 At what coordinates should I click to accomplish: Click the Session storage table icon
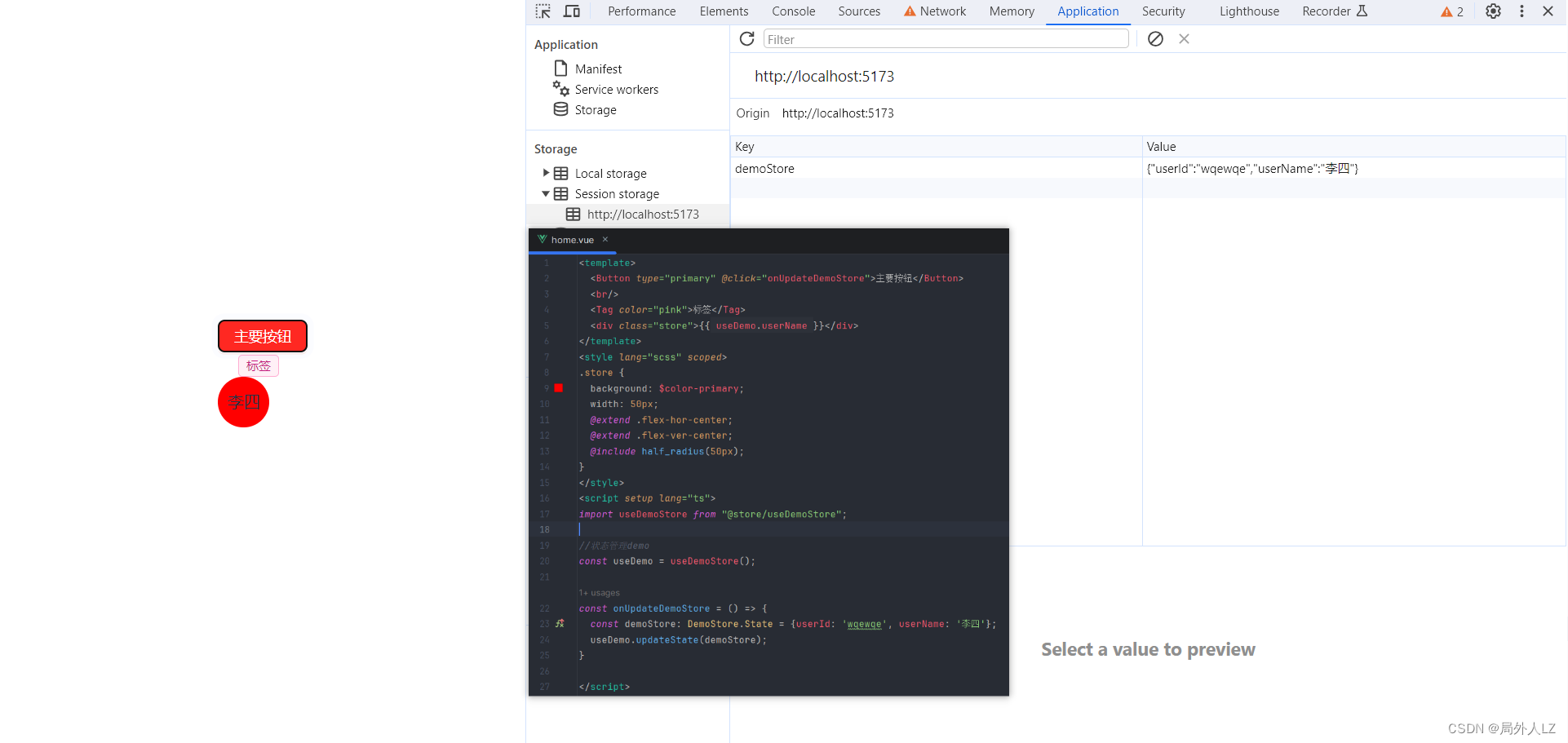point(560,194)
